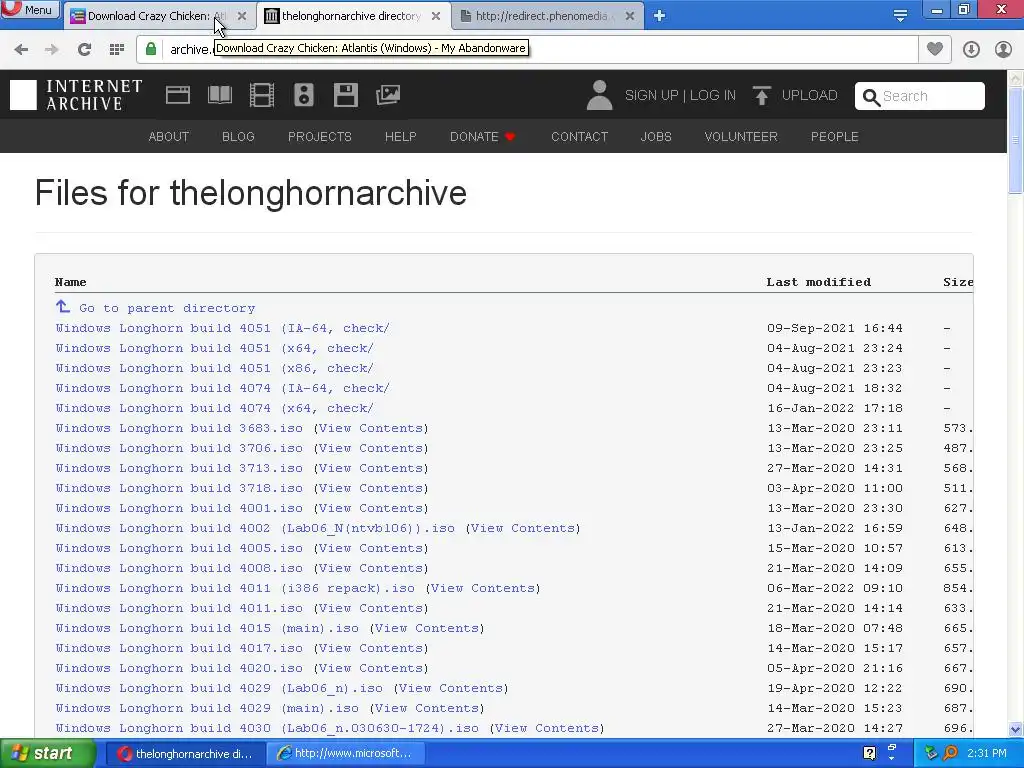Bookmark page with heart icon
Viewport: 1024px width, 768px height.
coord(935,49)
